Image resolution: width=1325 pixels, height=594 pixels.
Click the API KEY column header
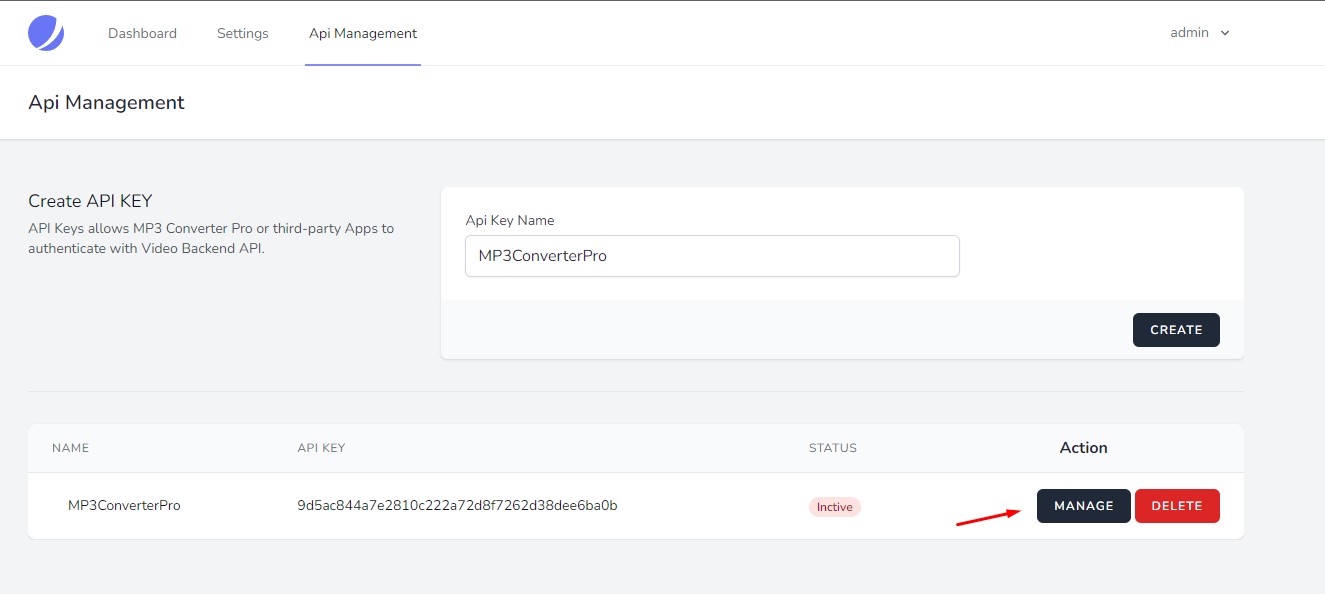click(321, 448)
